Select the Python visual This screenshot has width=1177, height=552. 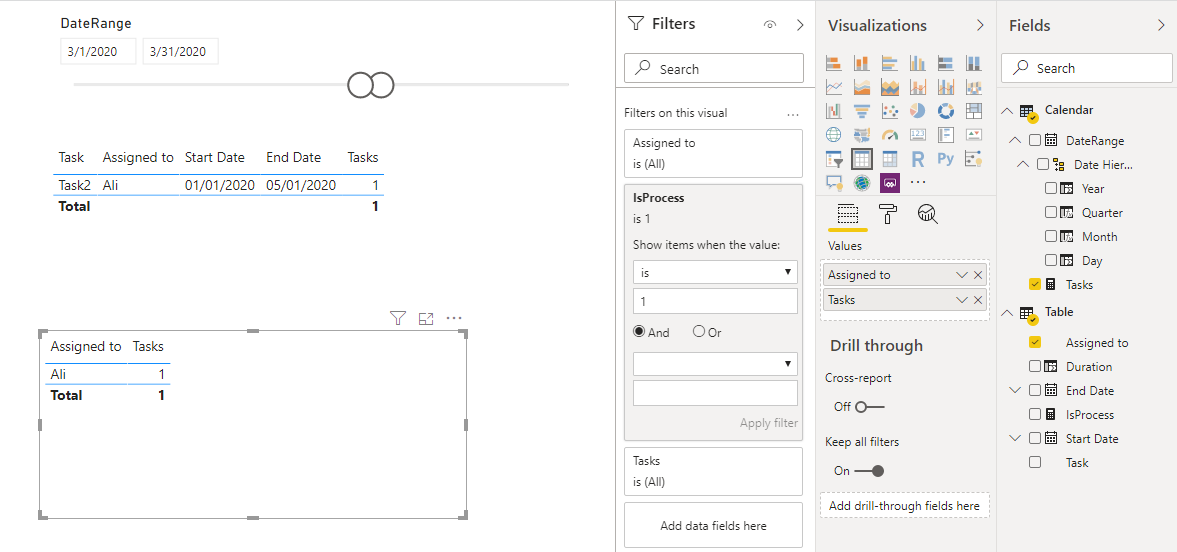946,158
